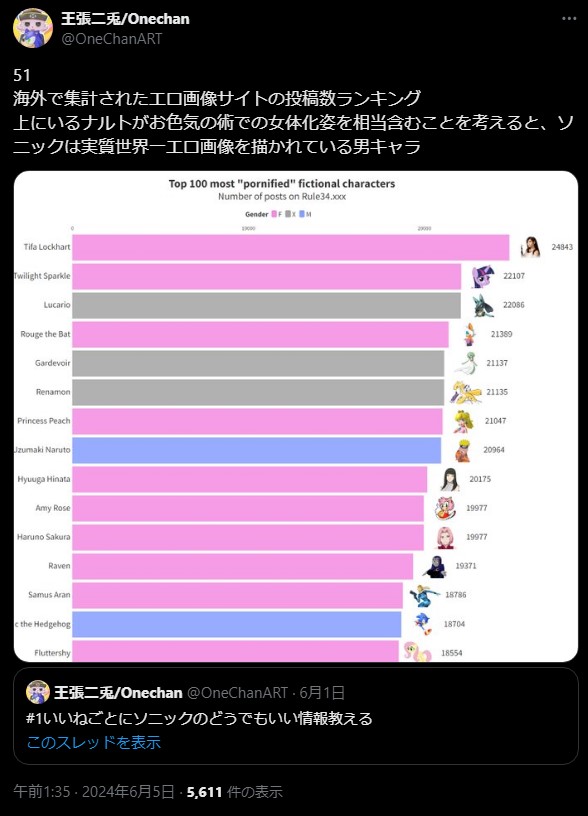Open the tweet's three-dot more menu
This screenshot has height=816, width=588.
pos(569,18)
